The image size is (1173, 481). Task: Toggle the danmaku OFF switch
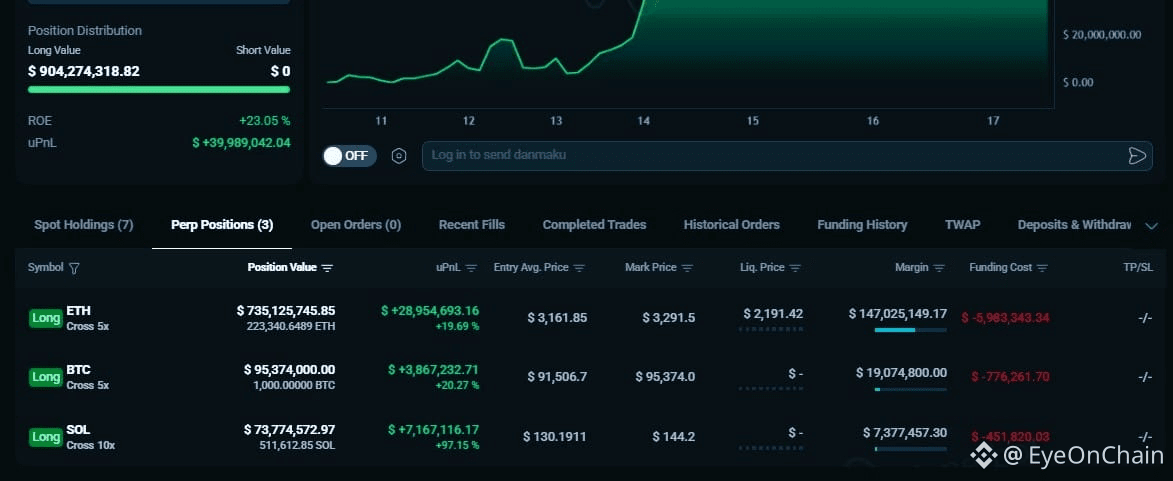[x=349, y=156]
